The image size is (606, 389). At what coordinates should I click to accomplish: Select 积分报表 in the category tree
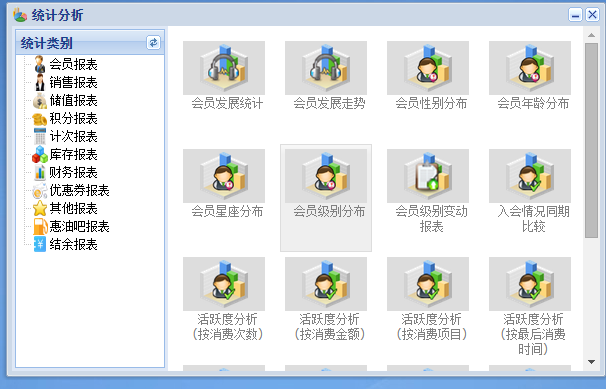pyautogui.click(x=73, y=119)
